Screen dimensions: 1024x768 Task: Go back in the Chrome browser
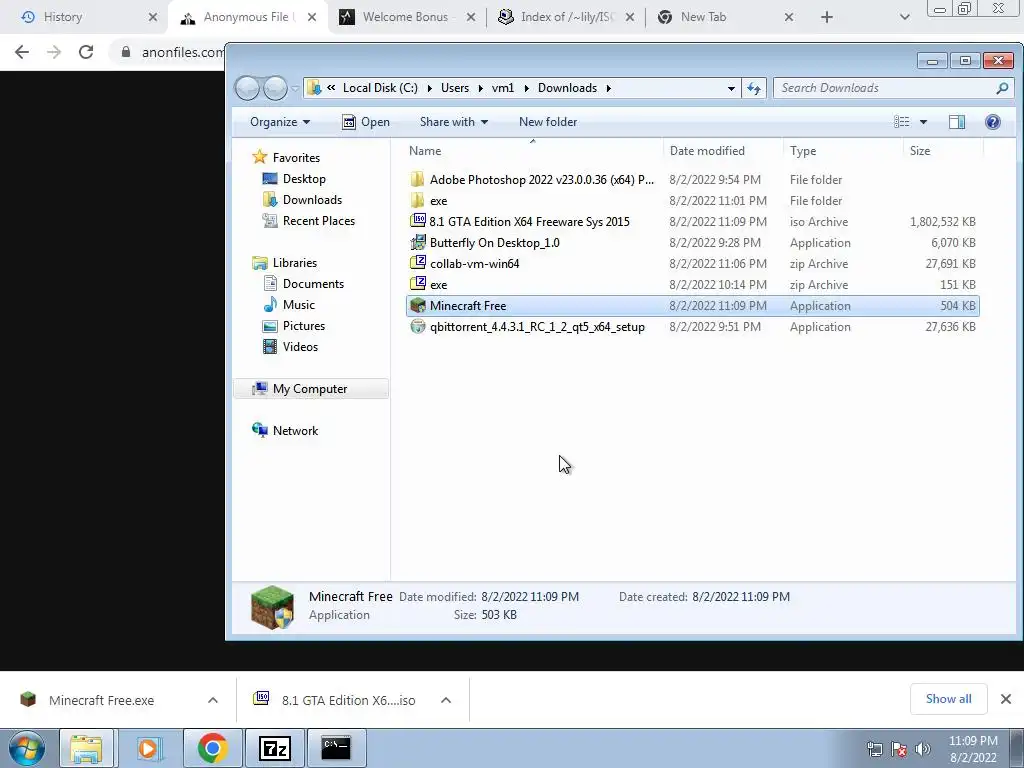(x=22, y=52)
